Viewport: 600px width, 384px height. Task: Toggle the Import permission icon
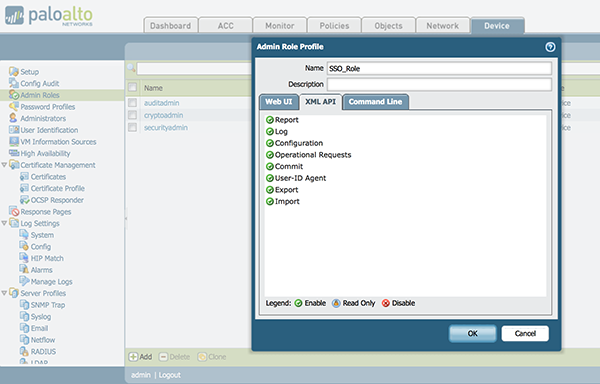click(x=270, y=202)
